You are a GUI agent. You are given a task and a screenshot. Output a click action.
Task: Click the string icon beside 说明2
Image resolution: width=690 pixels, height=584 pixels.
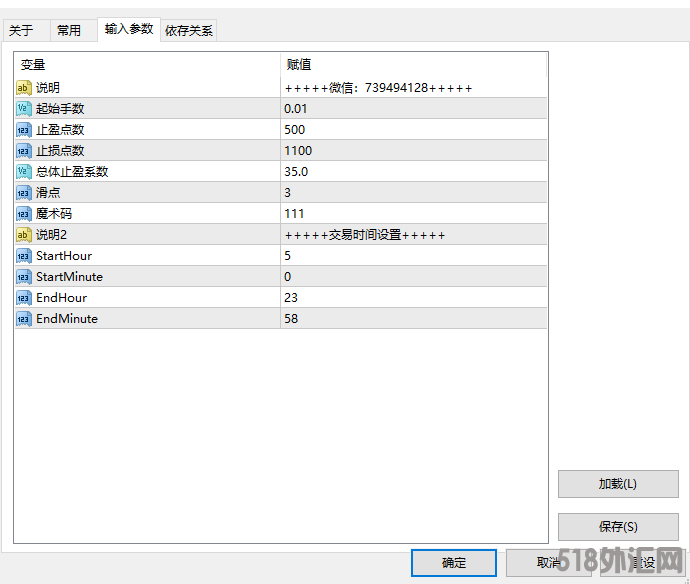pos(24,235)
